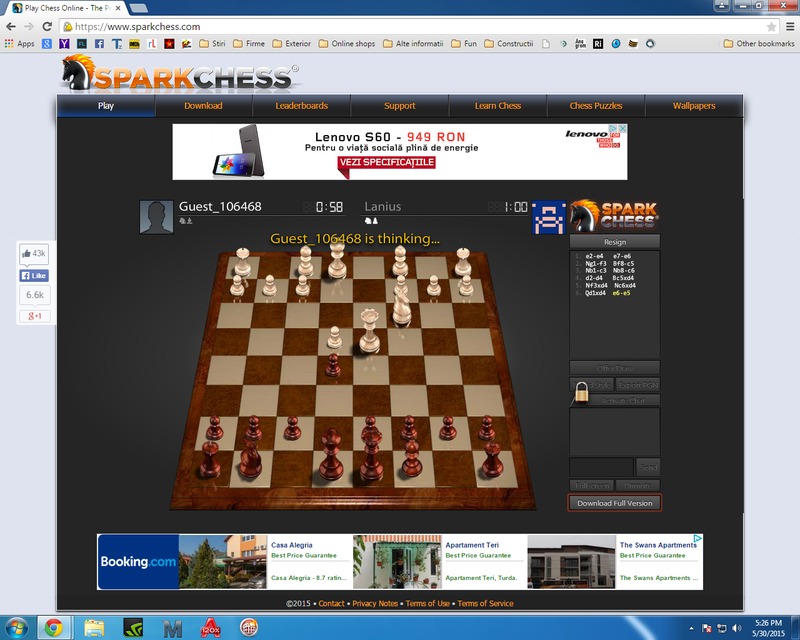Click Lanius's pixel-art avatar

(549, 217)
